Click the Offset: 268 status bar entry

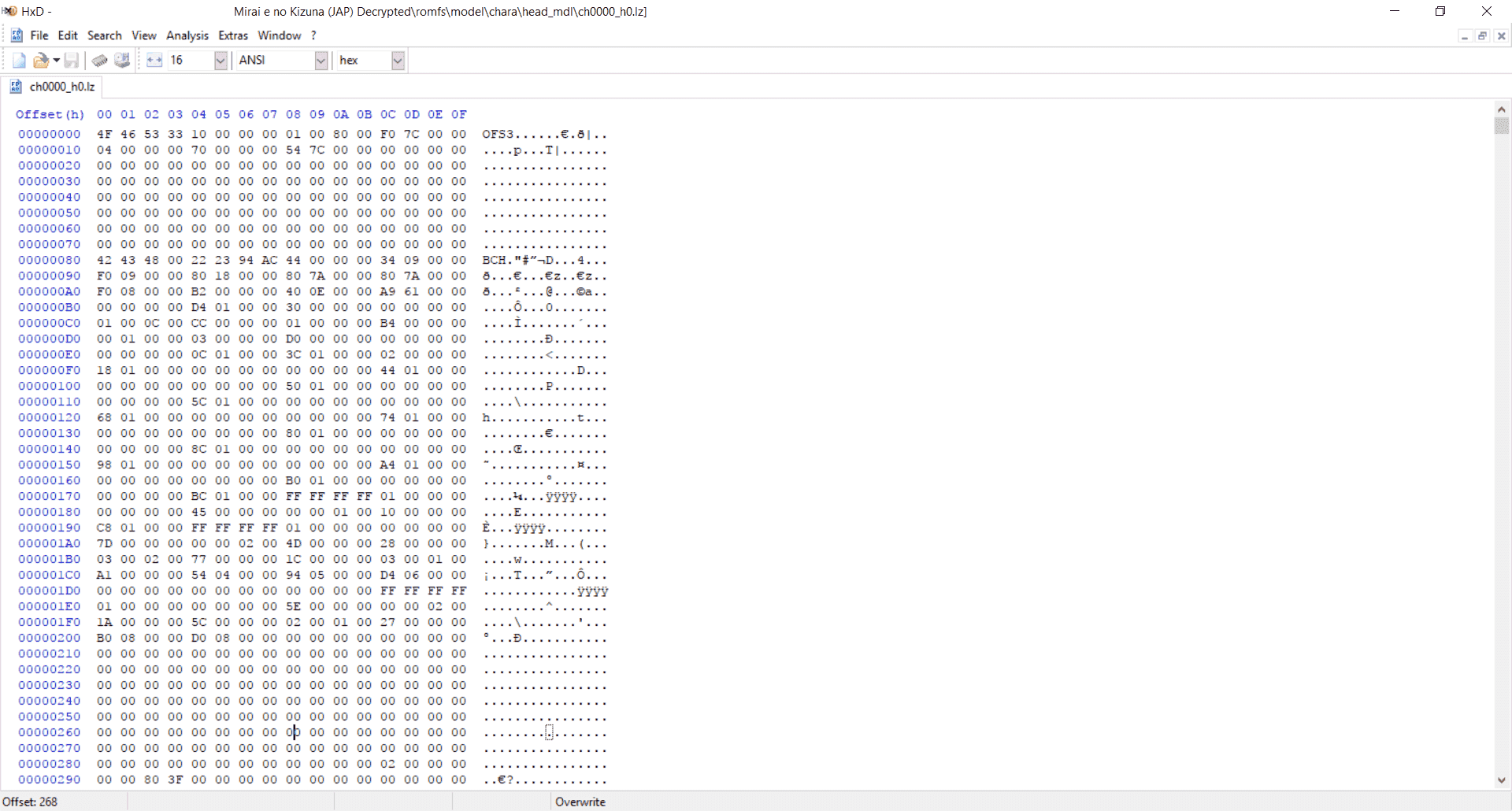[30, 802]
